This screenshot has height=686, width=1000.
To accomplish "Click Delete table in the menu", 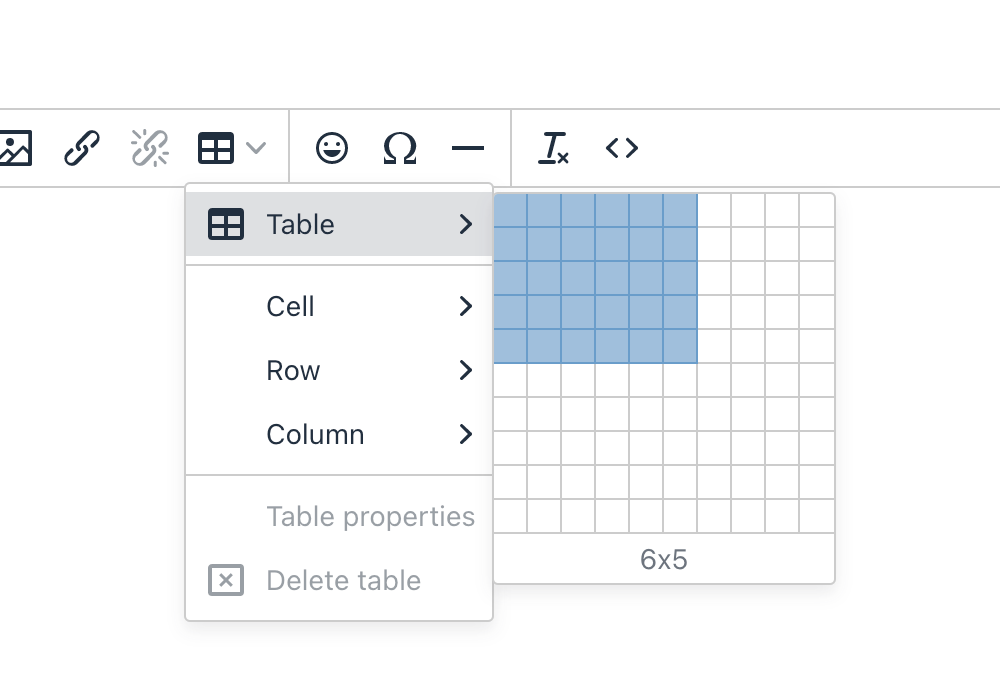I will (343, 581).
